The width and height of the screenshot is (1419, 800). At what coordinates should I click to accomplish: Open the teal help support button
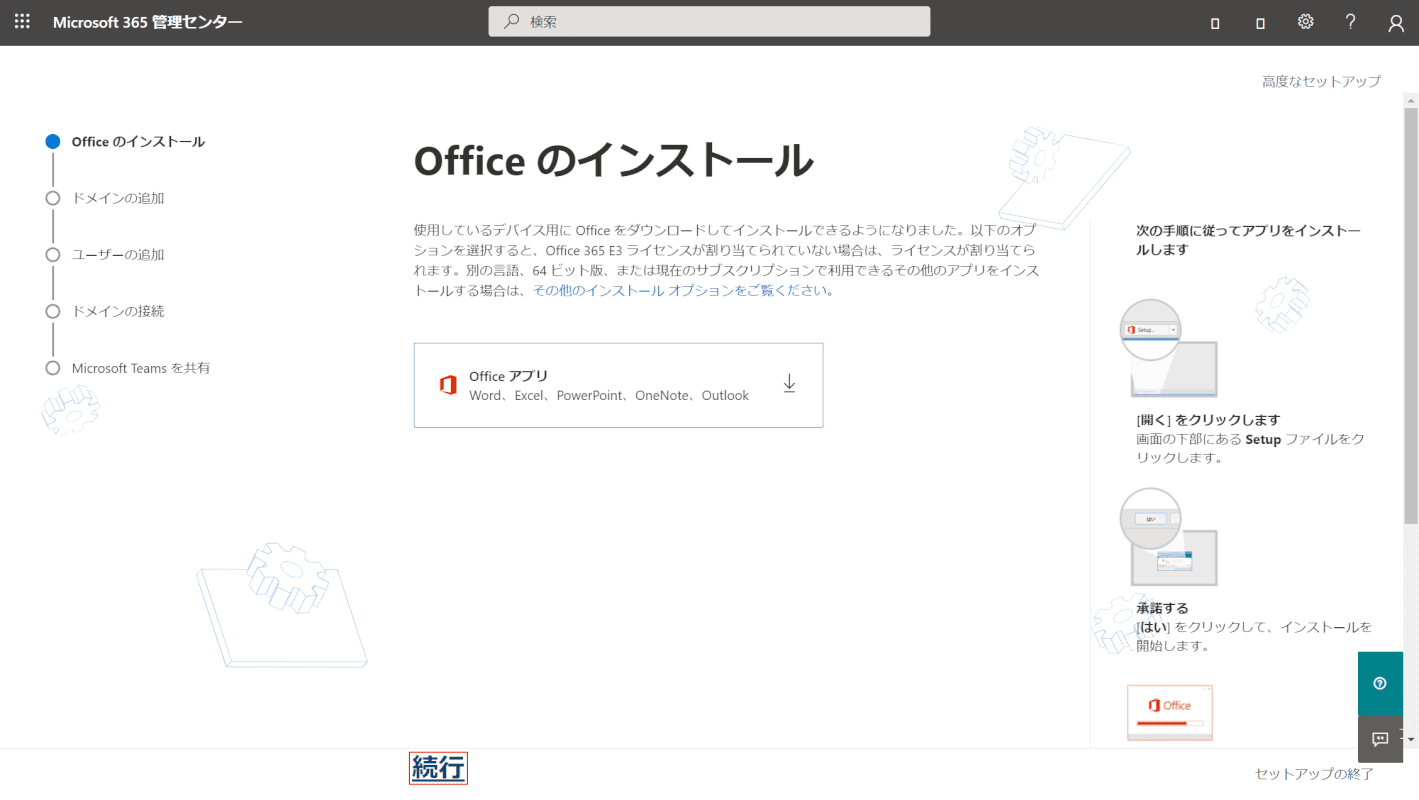tap(1380, 684)
